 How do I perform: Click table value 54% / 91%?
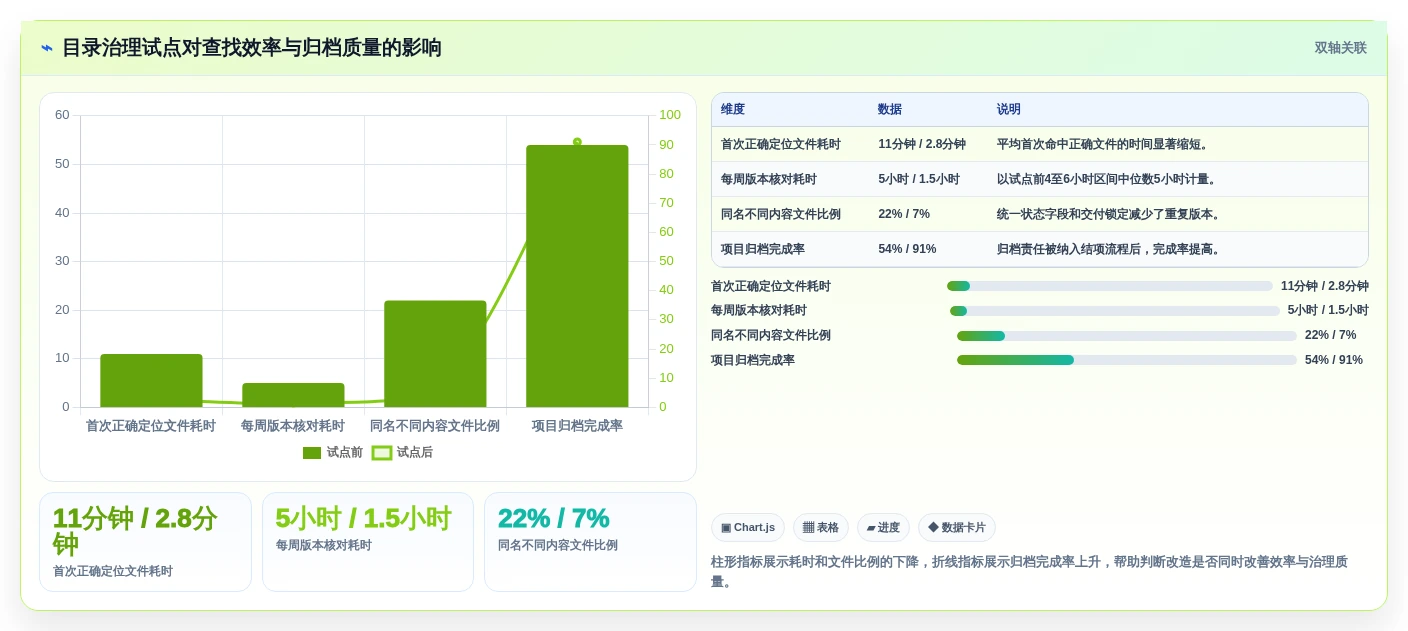907,249
